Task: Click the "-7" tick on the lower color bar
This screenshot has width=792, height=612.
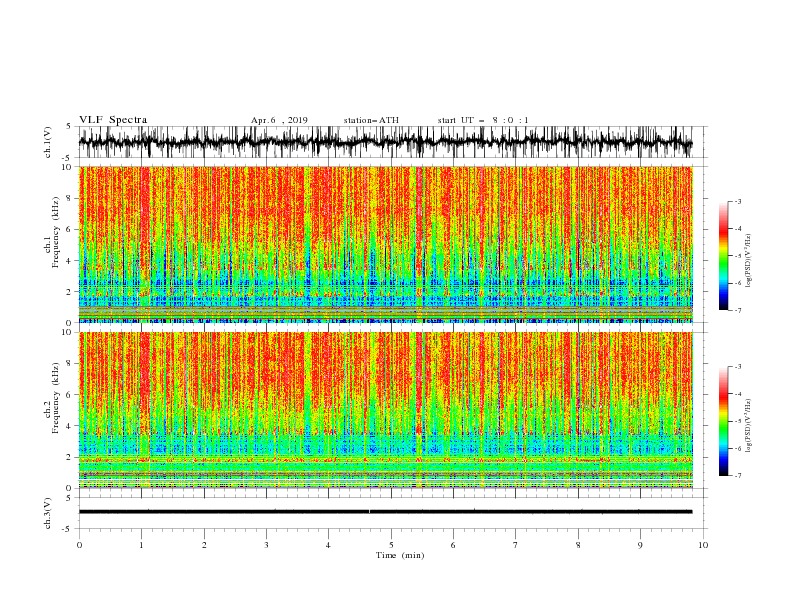Action: pos(737,476)
